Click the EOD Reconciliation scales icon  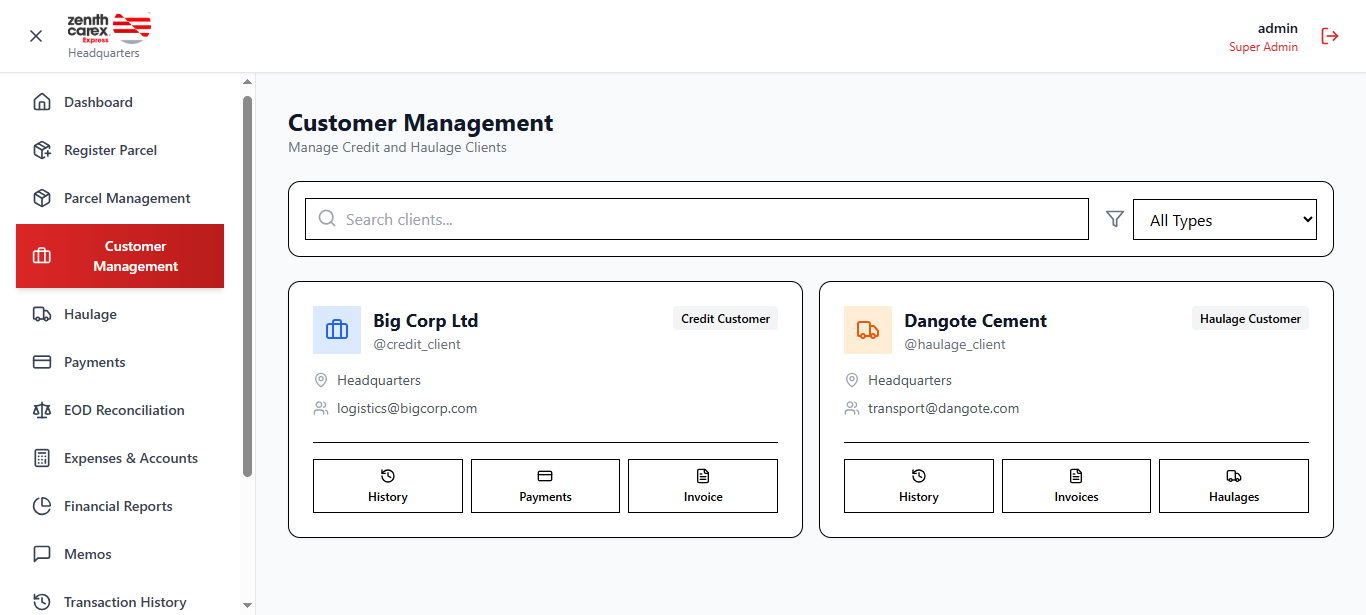[x=42, y=410]
